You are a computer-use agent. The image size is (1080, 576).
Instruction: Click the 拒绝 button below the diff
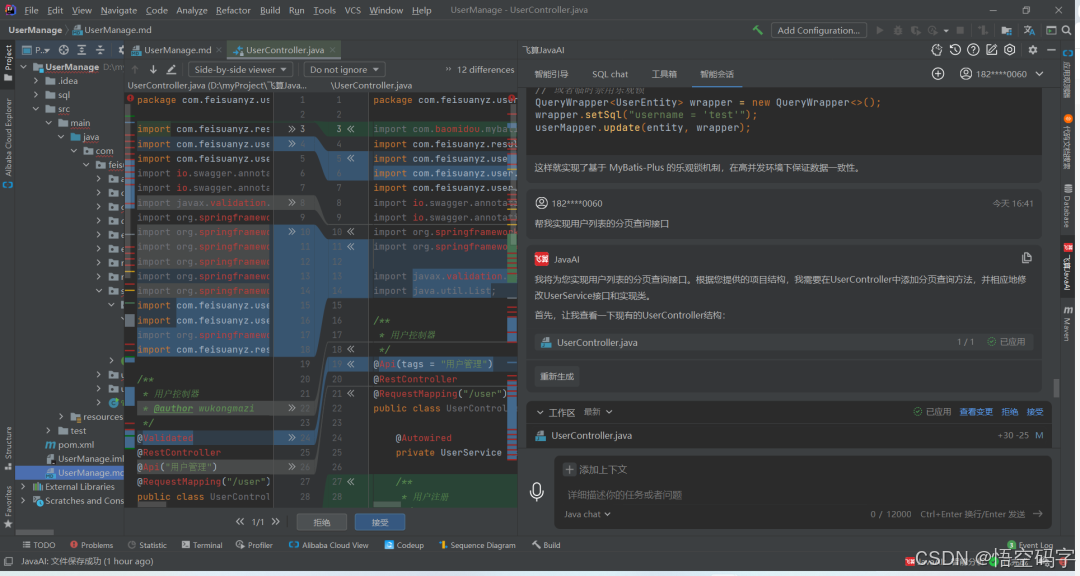tap(322, 522)
